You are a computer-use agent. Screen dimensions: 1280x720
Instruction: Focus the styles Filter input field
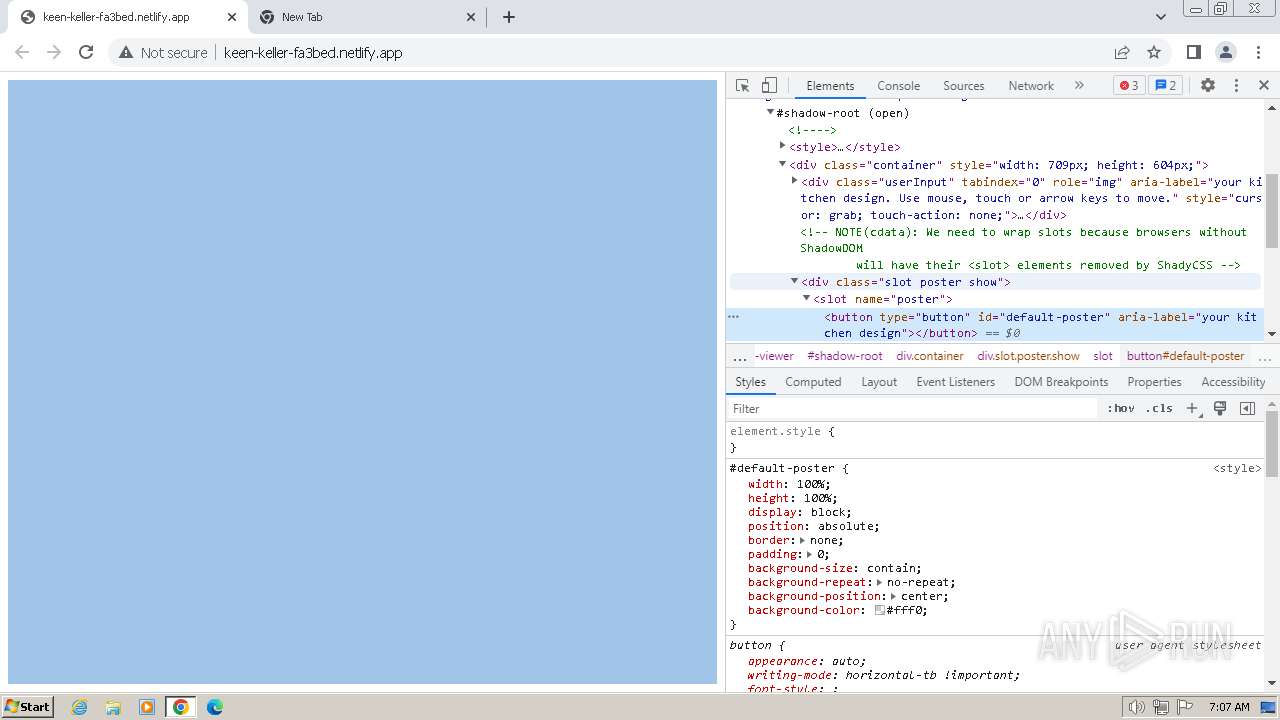click(x=912, y=408)
